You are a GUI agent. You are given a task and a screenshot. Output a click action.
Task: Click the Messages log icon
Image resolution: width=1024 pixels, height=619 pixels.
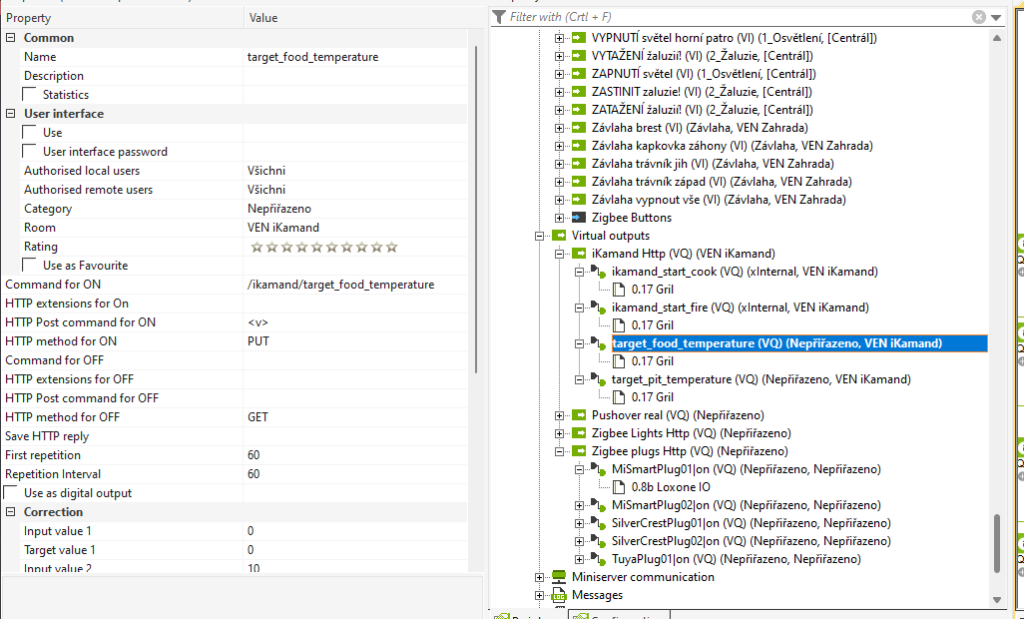point(559,595)
